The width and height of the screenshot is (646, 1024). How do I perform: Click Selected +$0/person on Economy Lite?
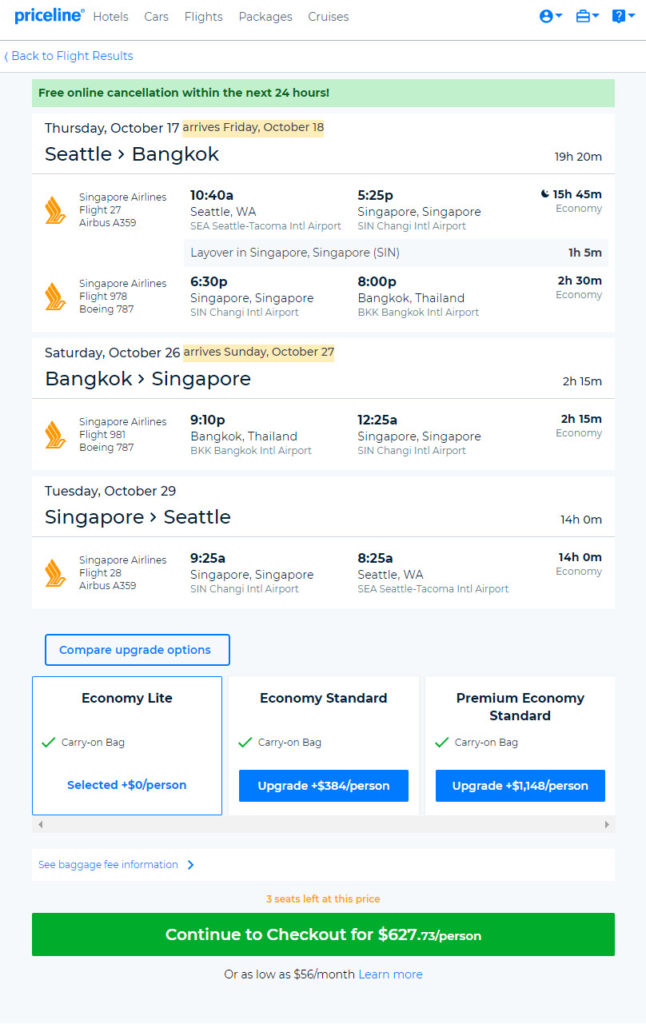coord(127,785)
